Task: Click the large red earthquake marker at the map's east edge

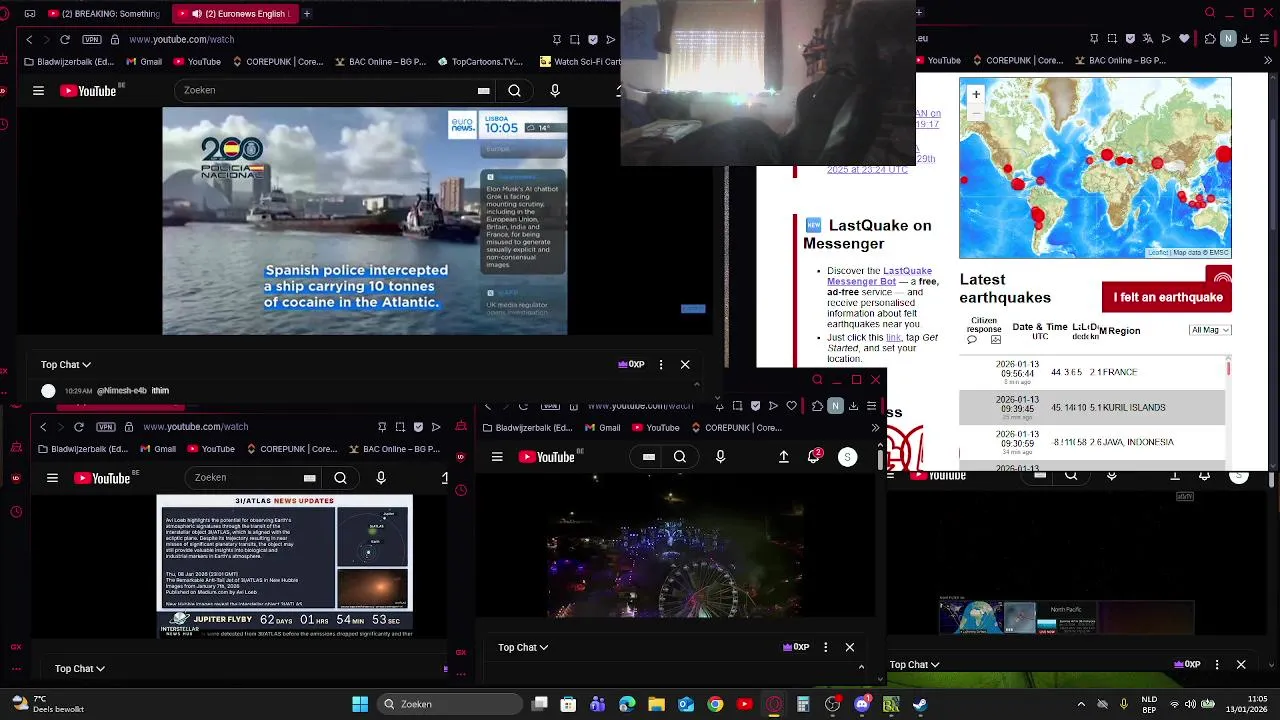Action: (x=1224, y=154)
